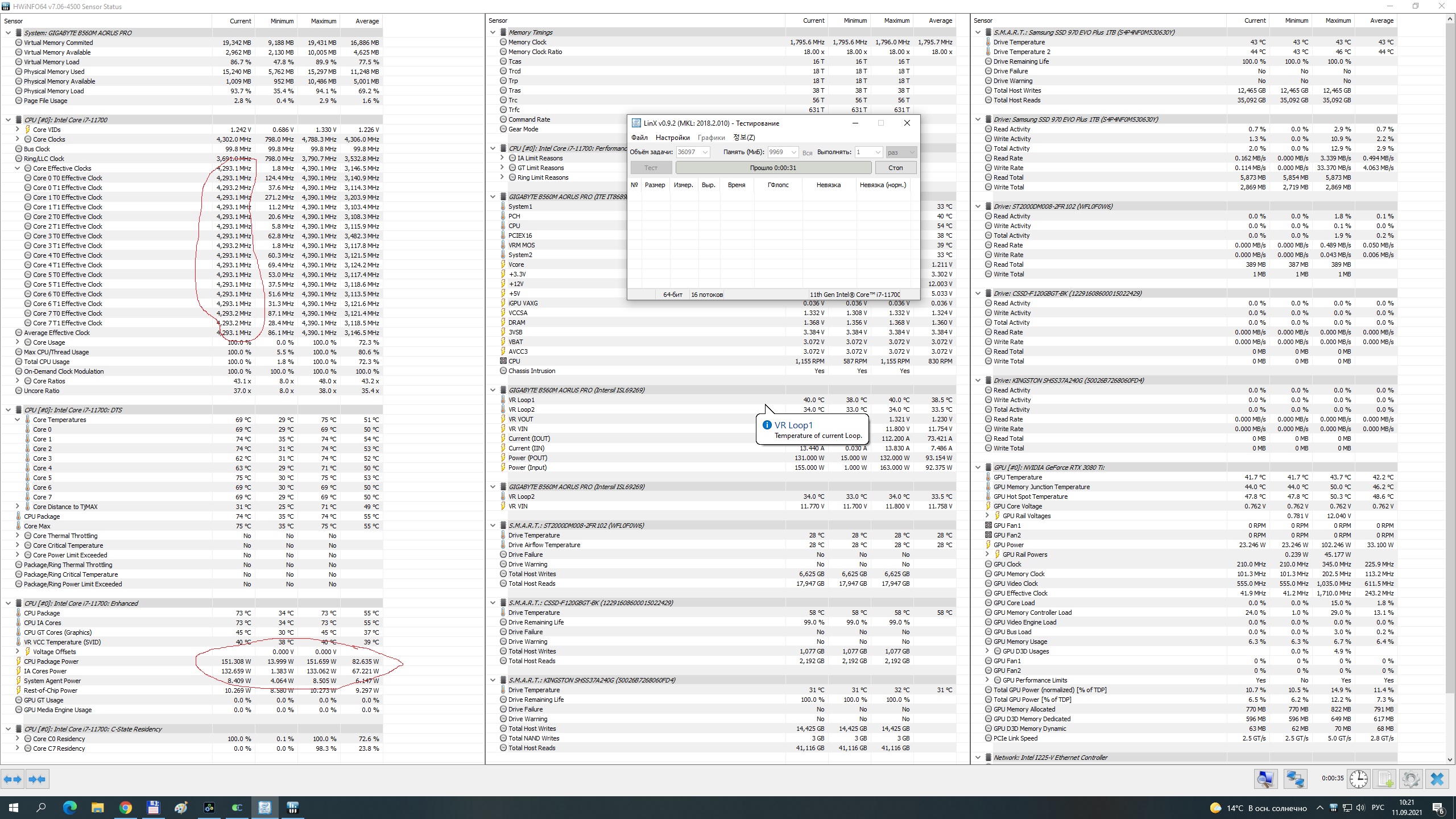1456x819 pixels.
Task: Open HWiNFO sensor settings gear icon
Action: click(x=1410, y=779)
